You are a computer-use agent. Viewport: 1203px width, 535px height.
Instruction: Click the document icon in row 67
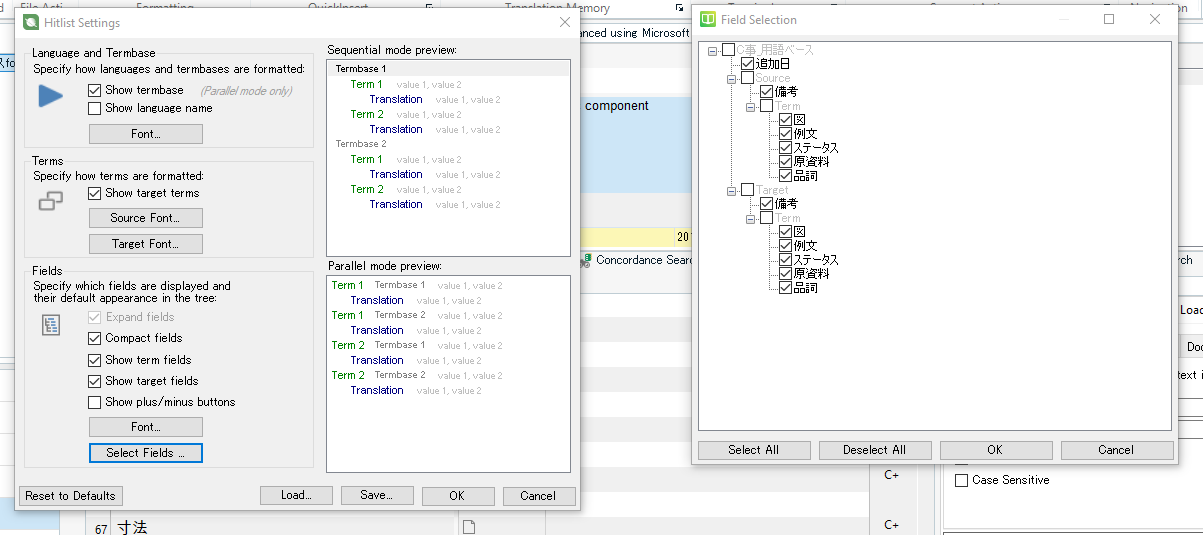468,527
